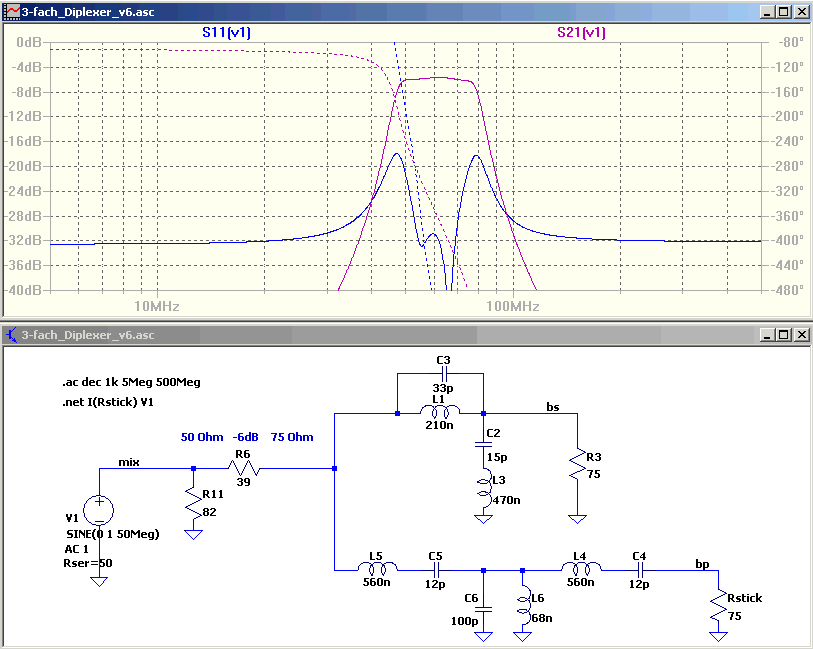813x649 pixels.
Task: Minimize the schematic window
Action: coord(767,335)
